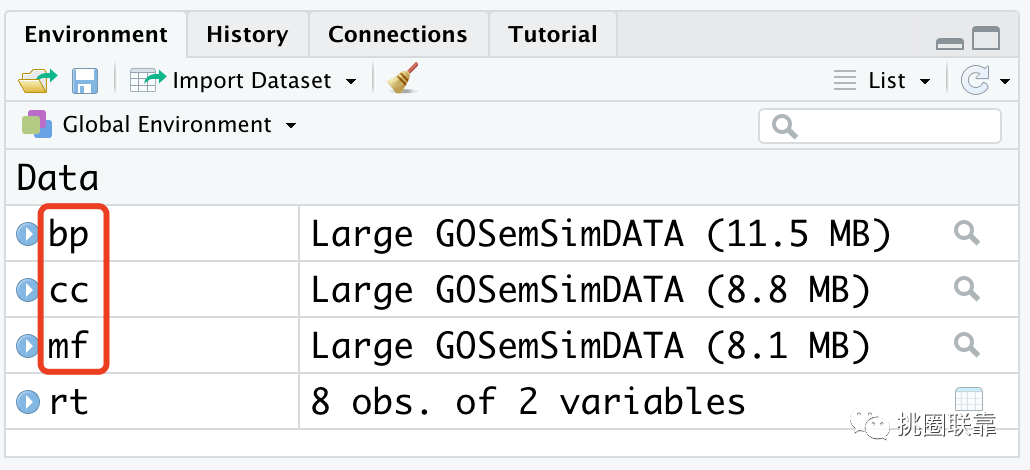Expand the rt data frame columns
The width and height of the screenshot is (1030, 470).
(x=28, y=401)
